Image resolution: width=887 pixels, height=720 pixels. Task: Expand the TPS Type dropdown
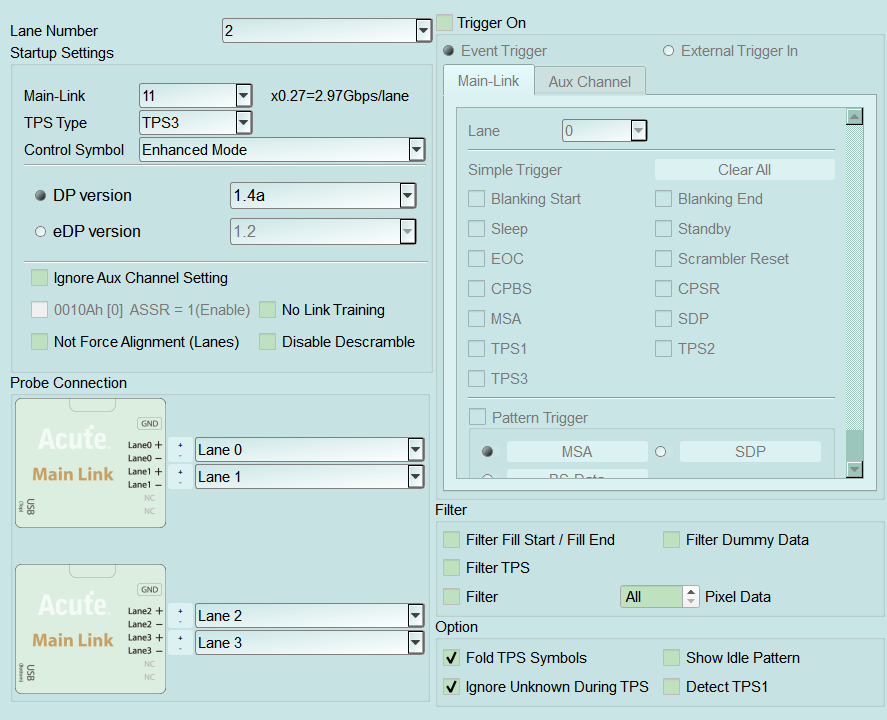coord(244,123)
